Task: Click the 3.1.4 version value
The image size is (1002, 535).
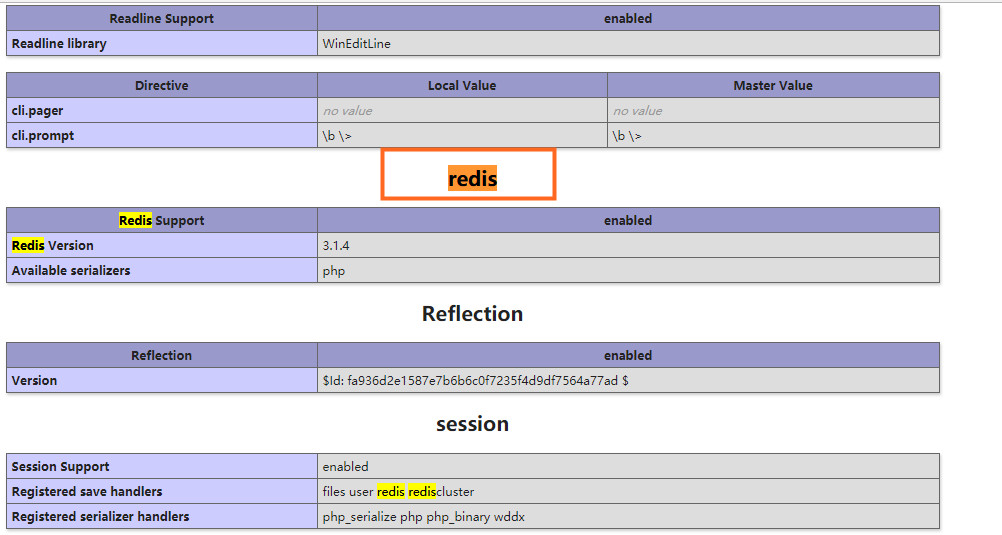Action: pos(334,246)
